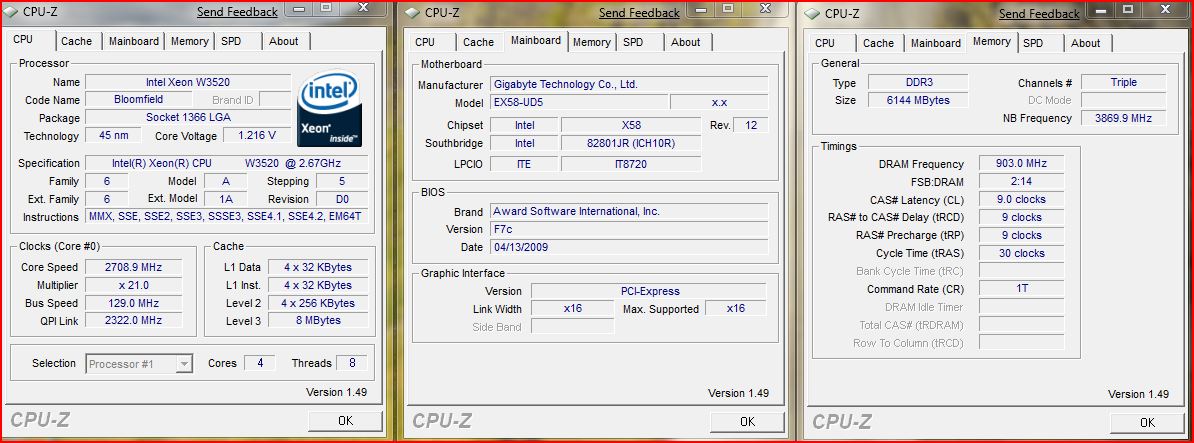
Task: Open Cache tab in the Memory timings window
Action: [878, 43]
